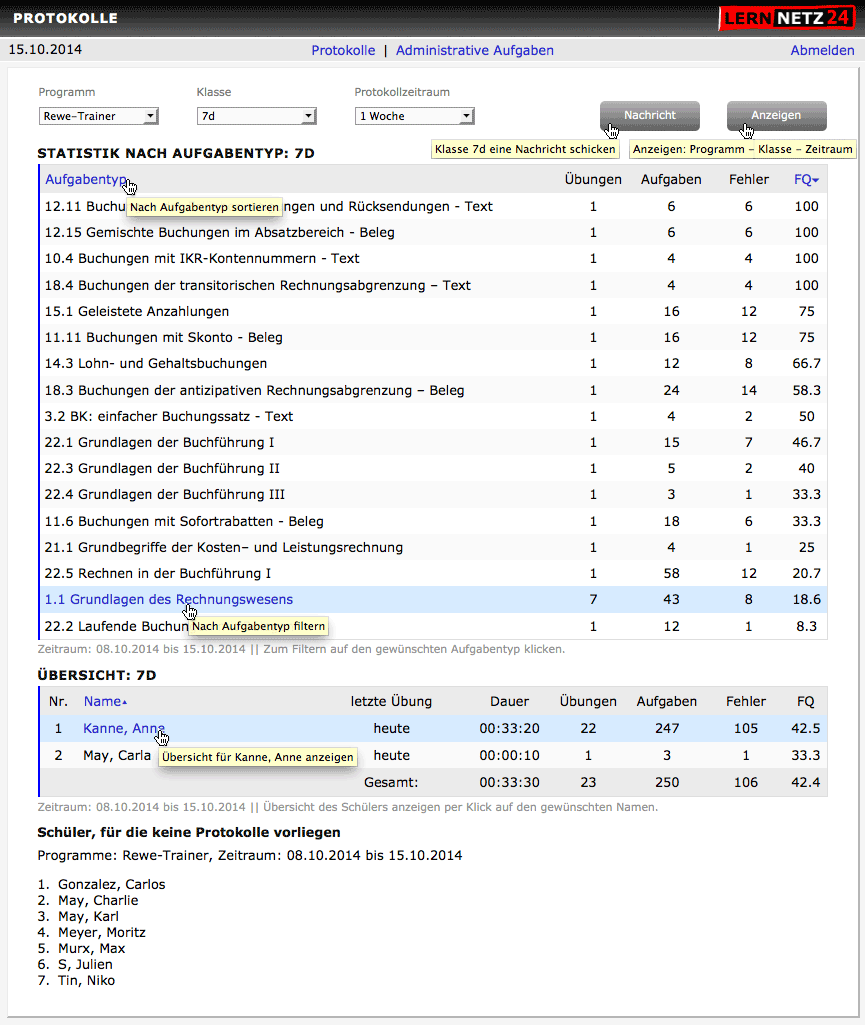Sort overview by Name column header
865x1025 pixels.
[x=105, y=701]
